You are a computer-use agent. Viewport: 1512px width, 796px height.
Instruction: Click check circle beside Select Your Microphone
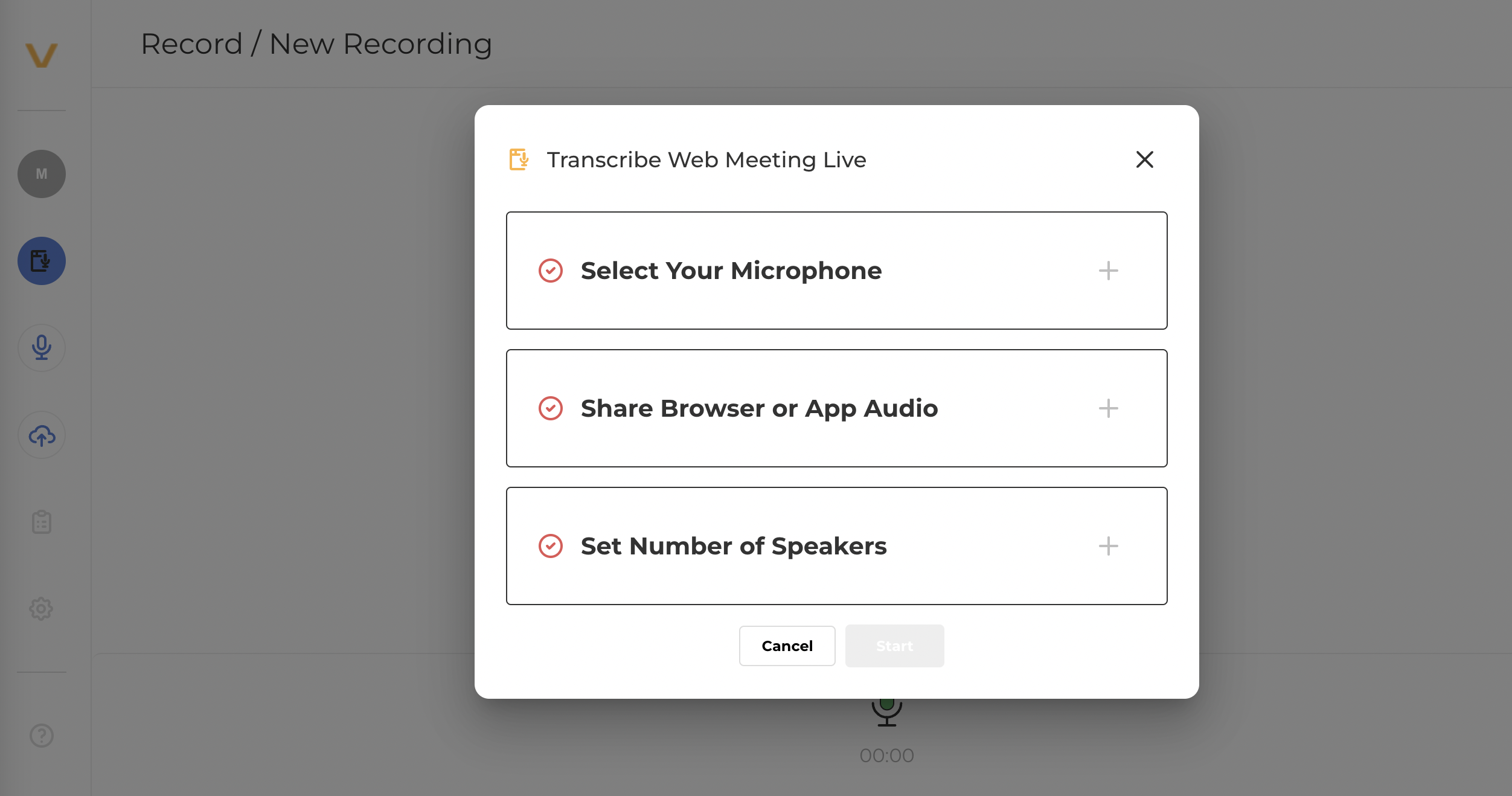(x=550, y=271)
